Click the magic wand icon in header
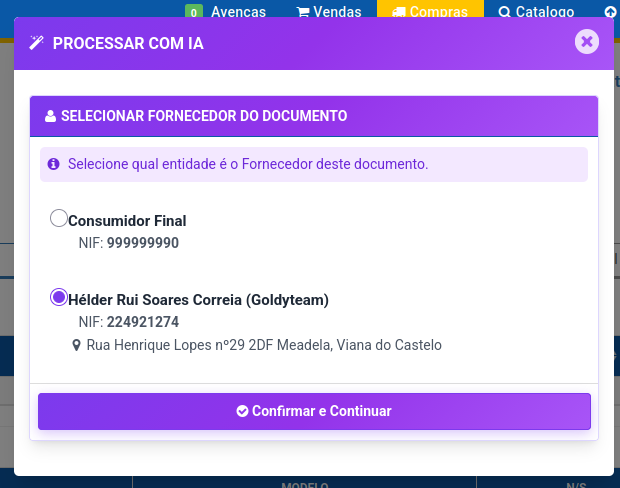The height and width of the screenshot is (488, 620). point(36,43)
